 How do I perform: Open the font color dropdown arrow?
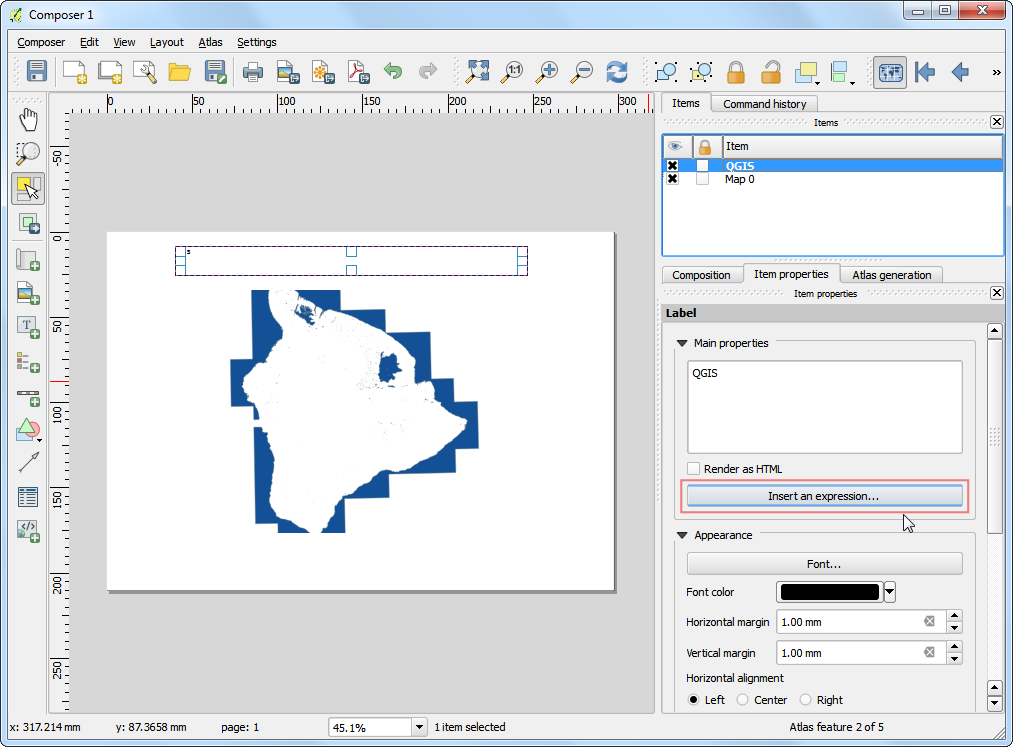click(890, 592)
